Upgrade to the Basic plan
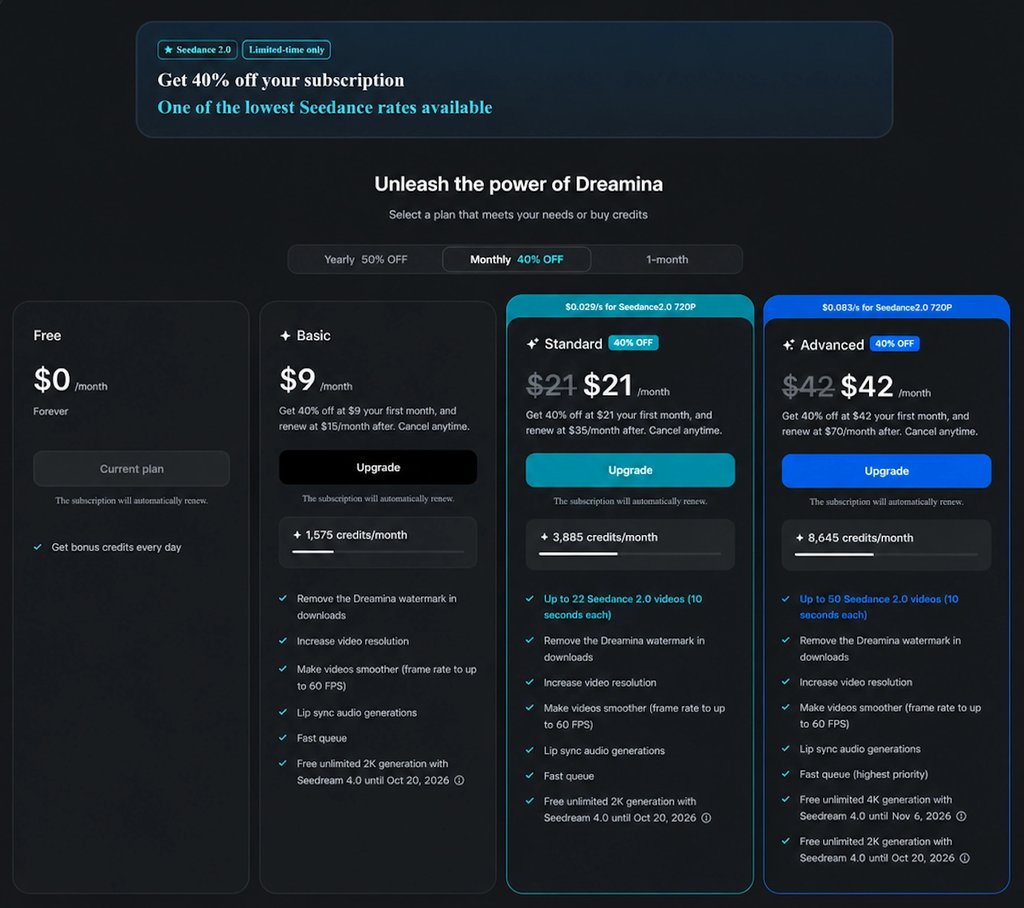The image size is (1024, 908). coord(378,467)
